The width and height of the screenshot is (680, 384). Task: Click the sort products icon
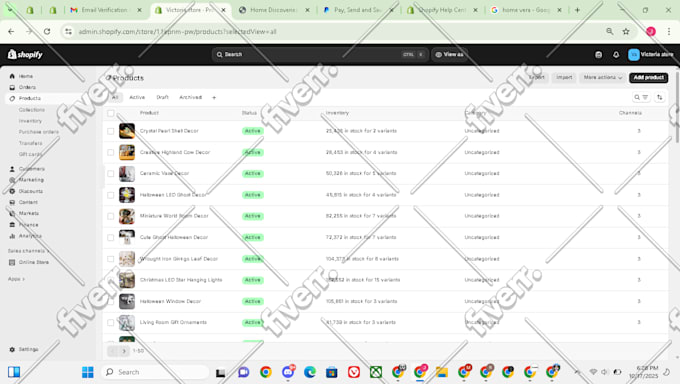click(660, 97)
